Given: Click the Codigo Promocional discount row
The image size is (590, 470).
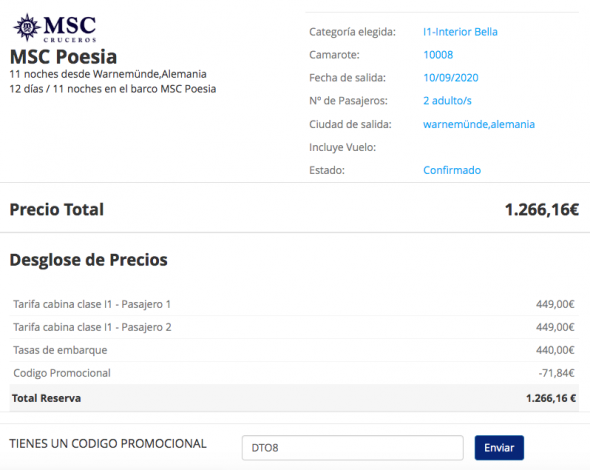Looking at the screenshot, I should [294, 373].
